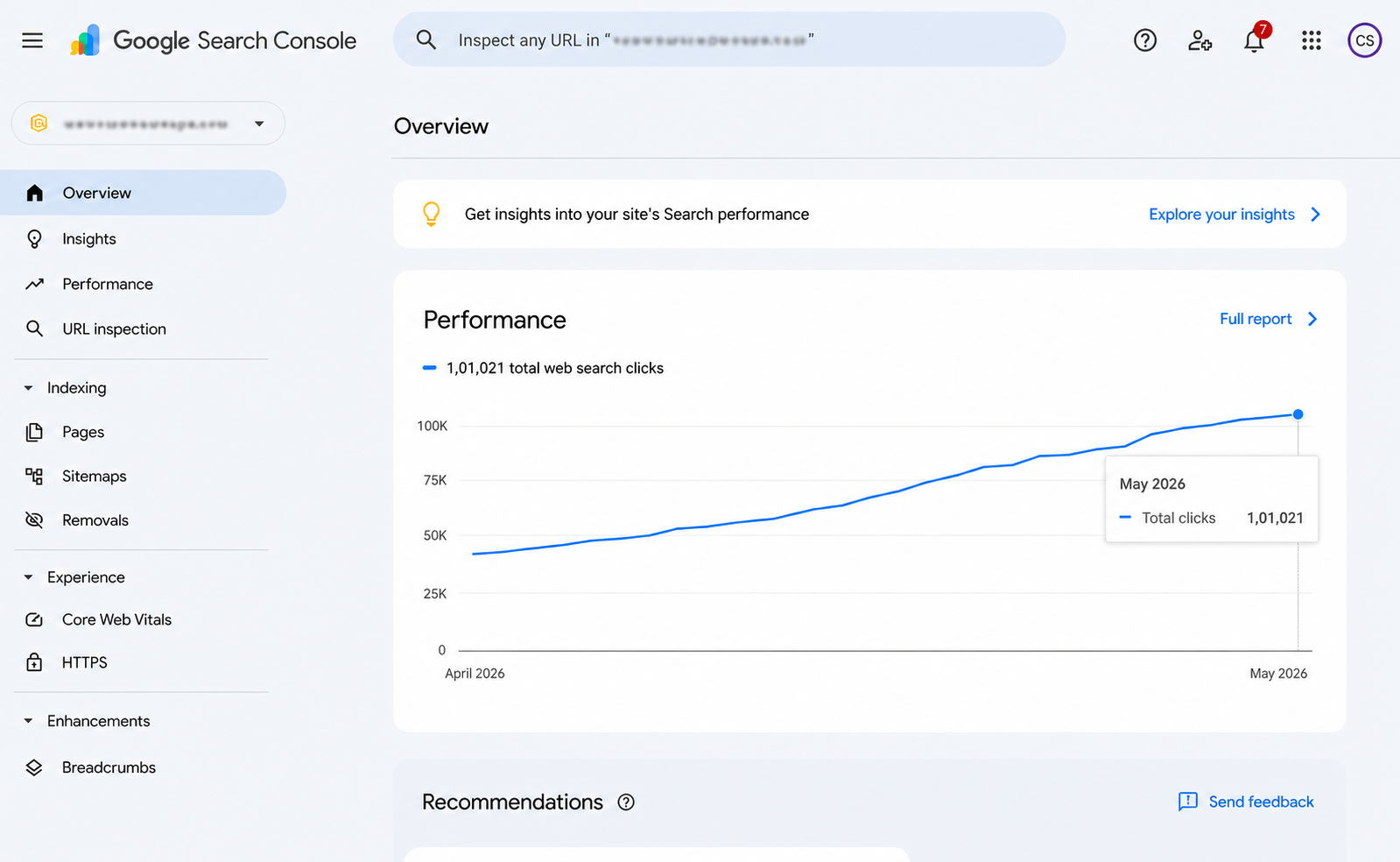Open the notifications bell
1400x862 pixels.
pos(1255,39)
